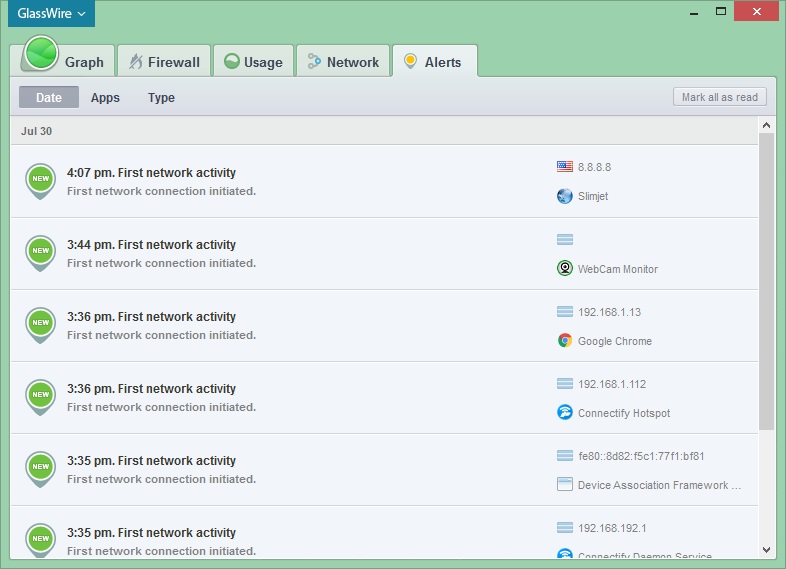Screen dimensions: 786x569
Task: Minimize the GlassWire window
Action: point(694,13)
